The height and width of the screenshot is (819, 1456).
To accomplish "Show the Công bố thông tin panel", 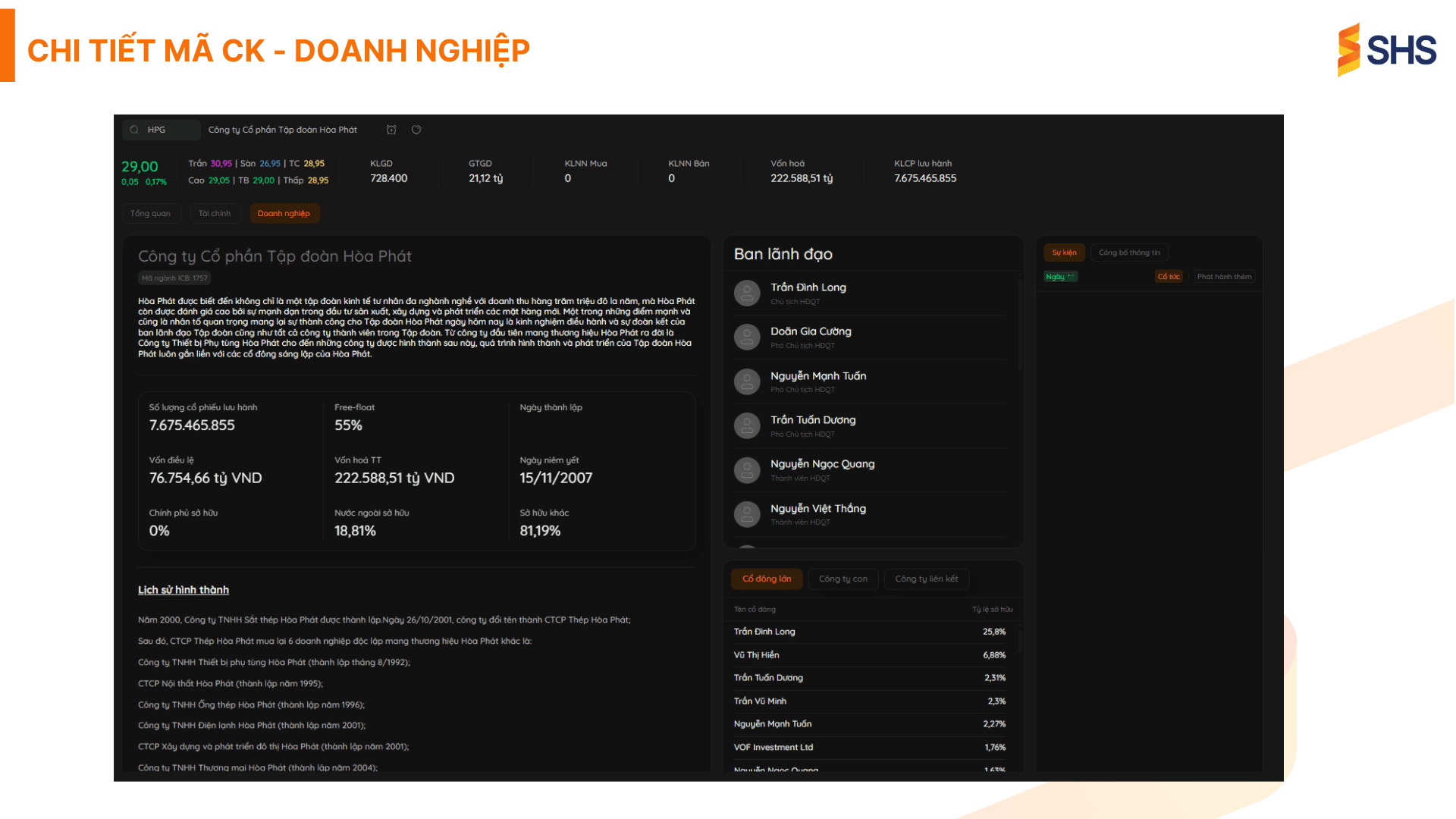I will click(x=1128, y=253).
